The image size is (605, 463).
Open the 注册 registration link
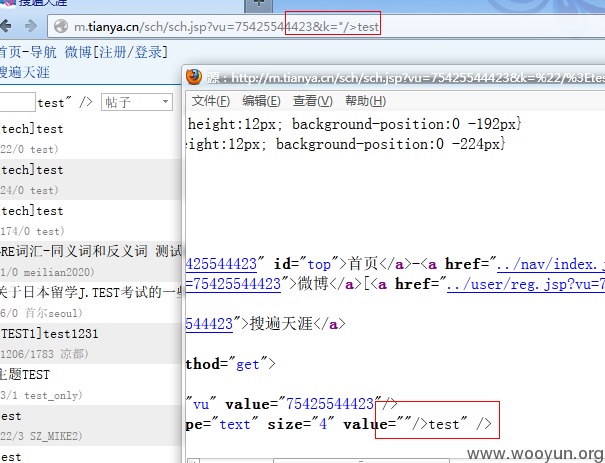click(113, 52)
